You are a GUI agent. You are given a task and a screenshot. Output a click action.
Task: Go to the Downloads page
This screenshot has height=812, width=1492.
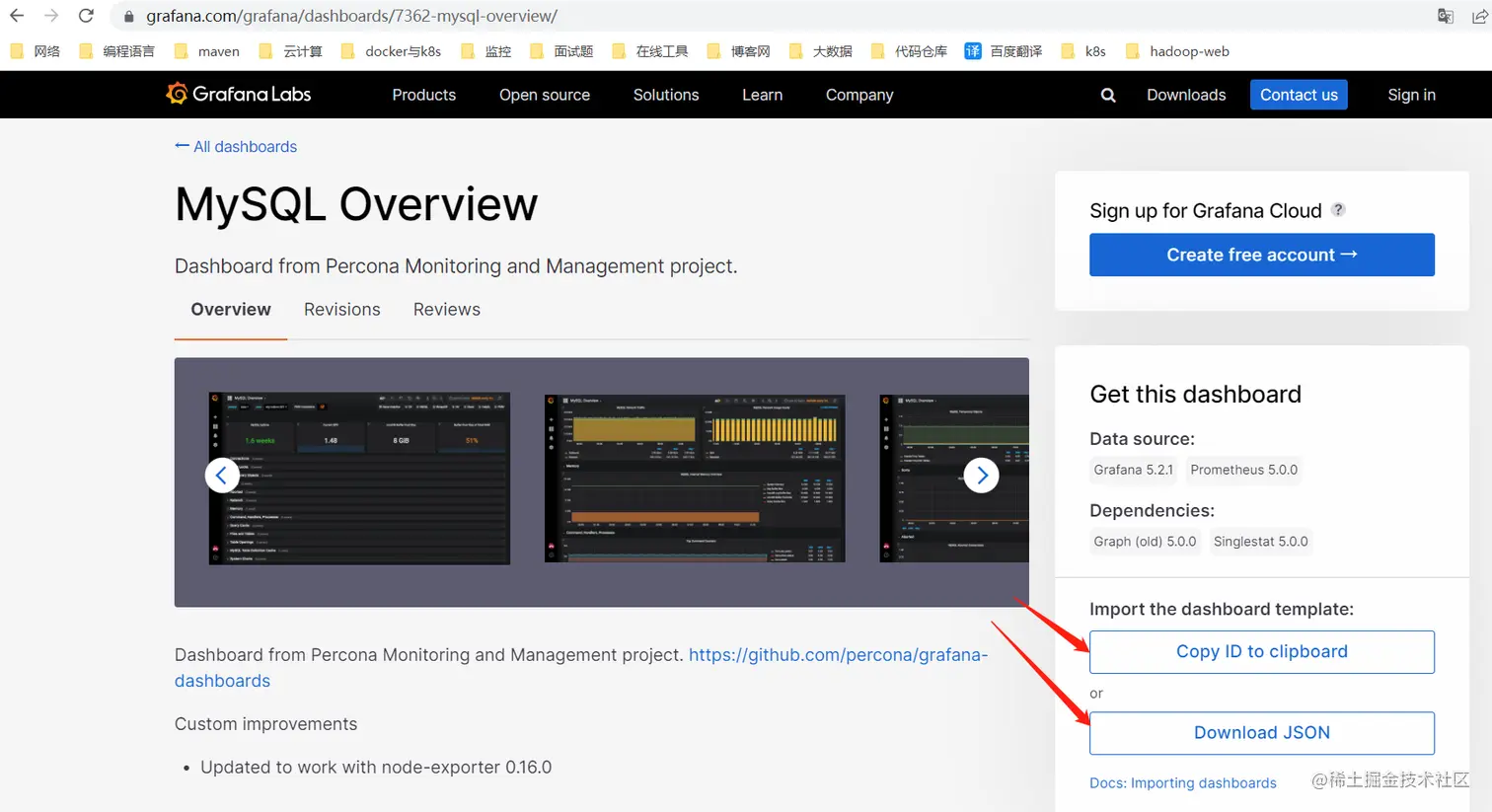click(x=1186, y=95)
